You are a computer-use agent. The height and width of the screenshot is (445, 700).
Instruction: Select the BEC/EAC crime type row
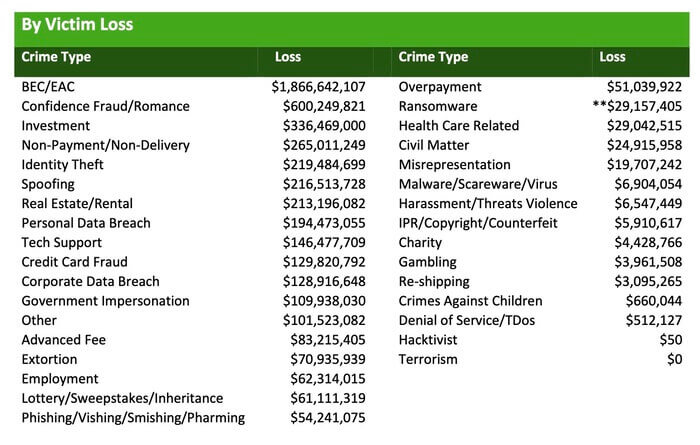tap(50, 87)
